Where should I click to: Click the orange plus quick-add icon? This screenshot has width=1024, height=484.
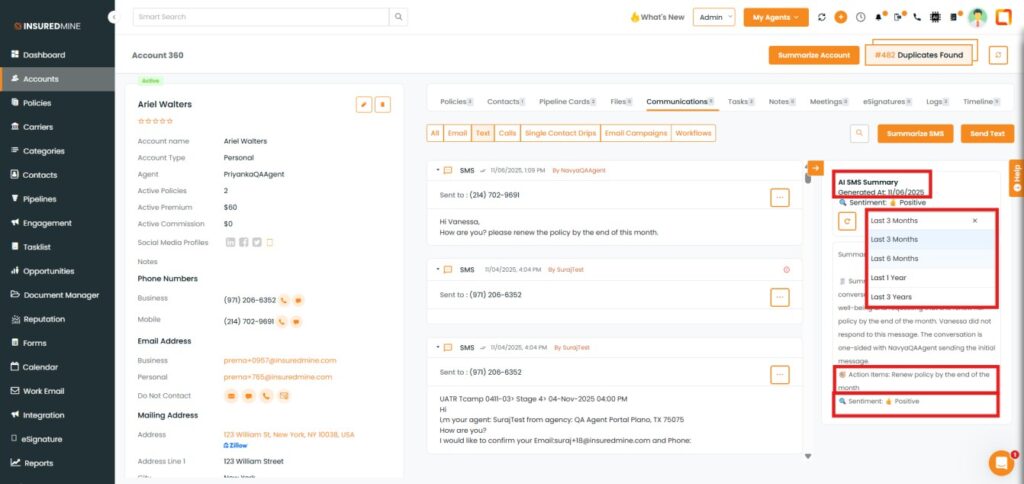(x=840, y=17)
